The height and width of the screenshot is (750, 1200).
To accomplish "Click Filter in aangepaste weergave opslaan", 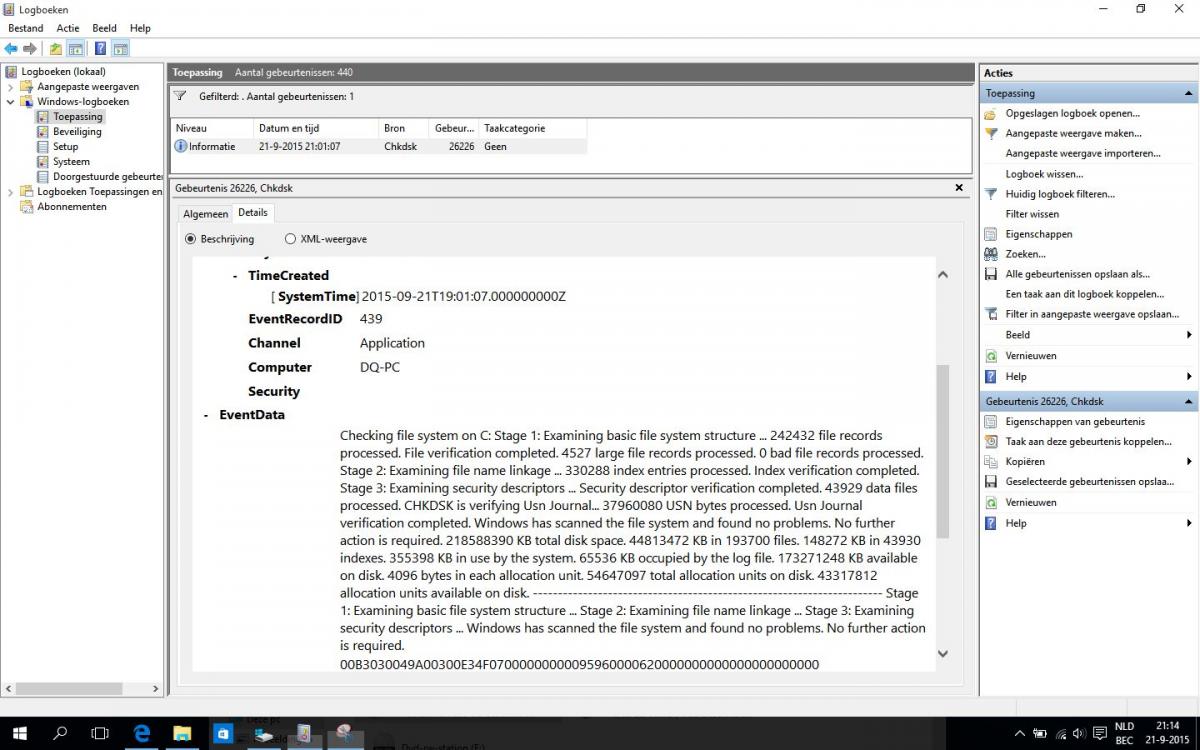I will pyautogui.click(x=1092, y=314).
